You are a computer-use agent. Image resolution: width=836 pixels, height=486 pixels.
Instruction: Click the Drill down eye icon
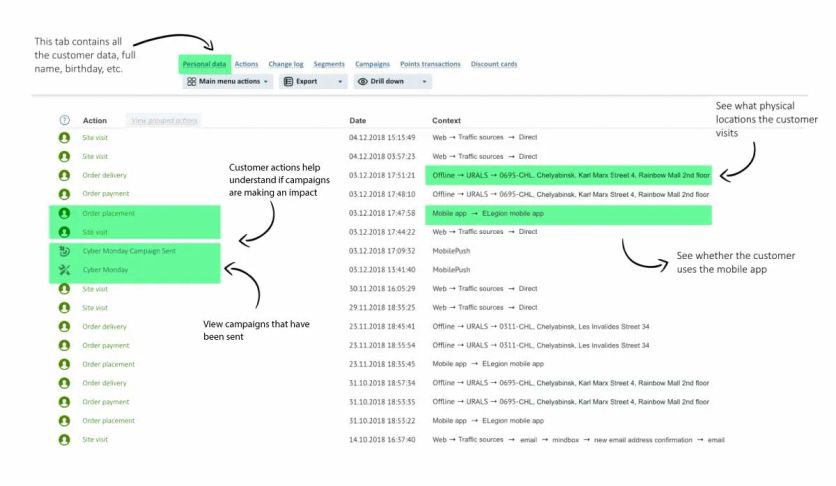[x=363, y=82]
